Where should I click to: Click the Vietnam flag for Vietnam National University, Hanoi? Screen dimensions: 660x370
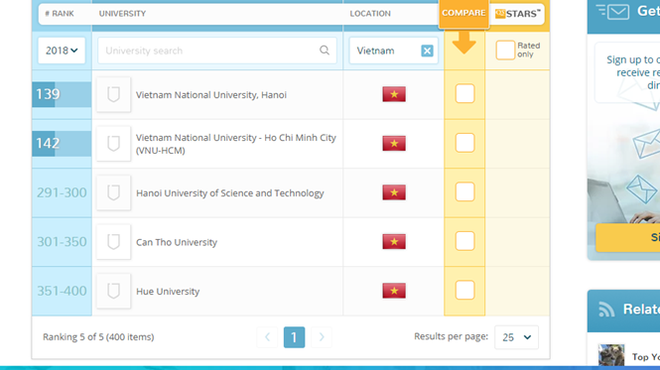394,94
